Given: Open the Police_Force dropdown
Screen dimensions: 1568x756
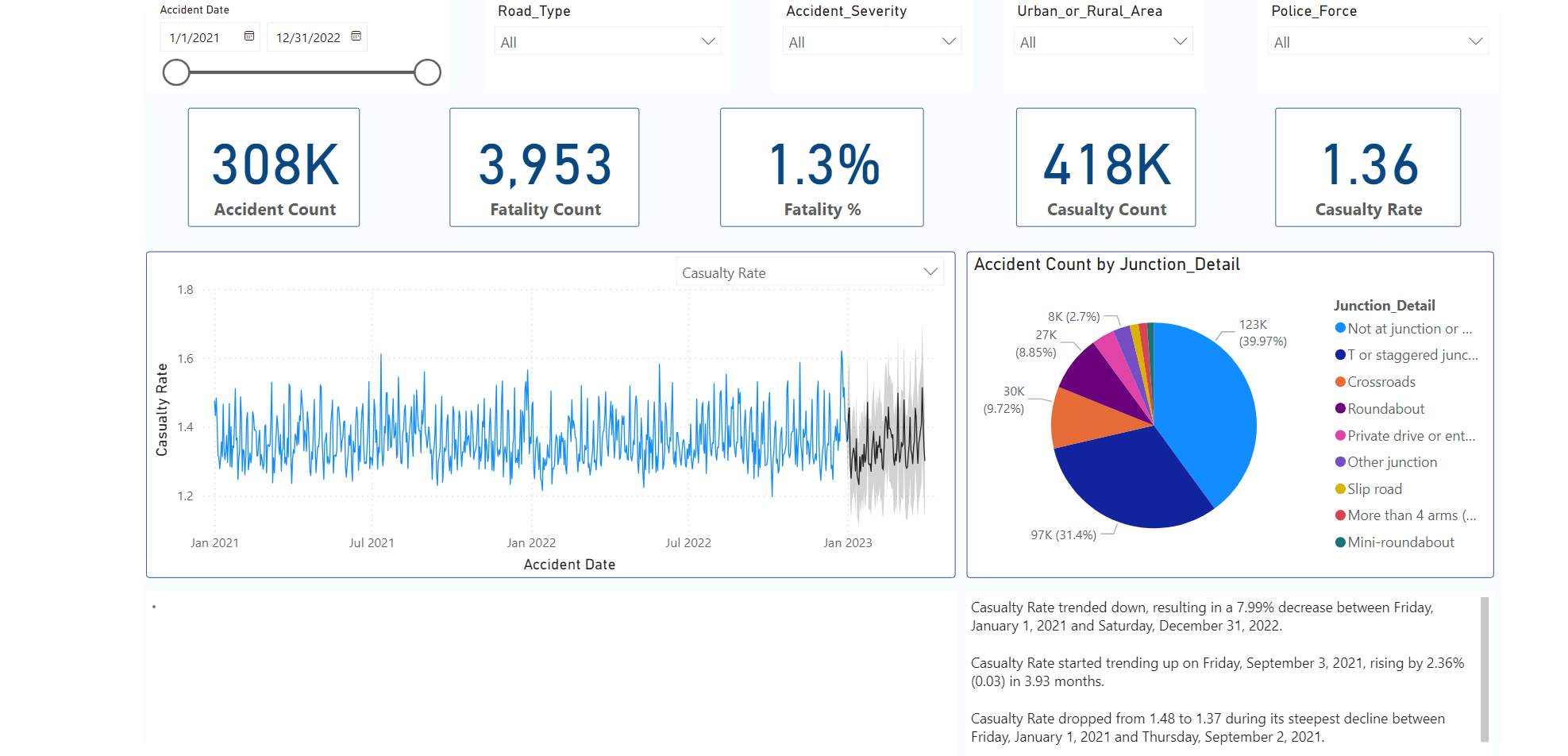Looking at the screenshot, I should [1377, 41].
